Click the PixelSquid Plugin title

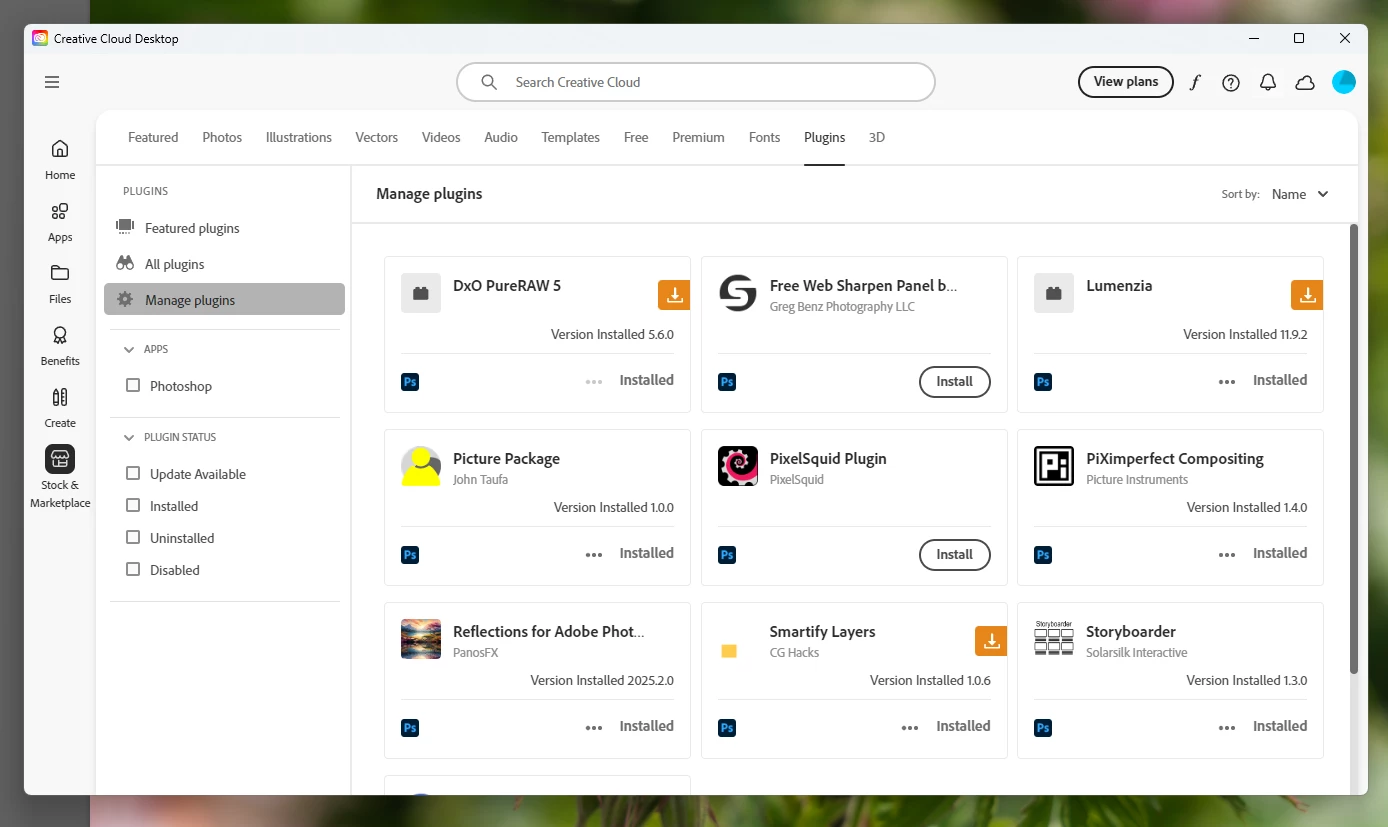coord(828,459)
